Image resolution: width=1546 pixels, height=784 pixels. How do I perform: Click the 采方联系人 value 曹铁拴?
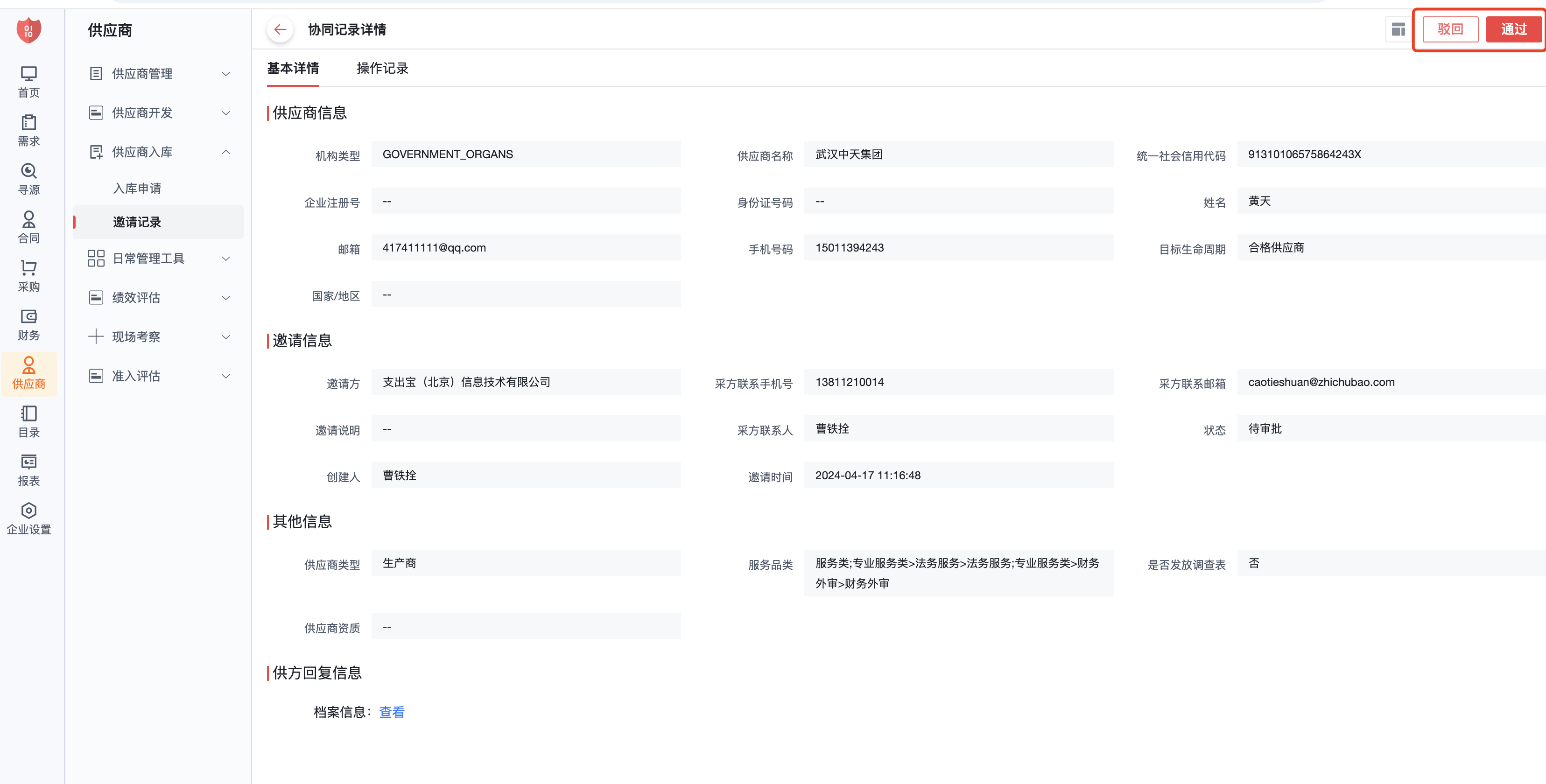point(832,429)
